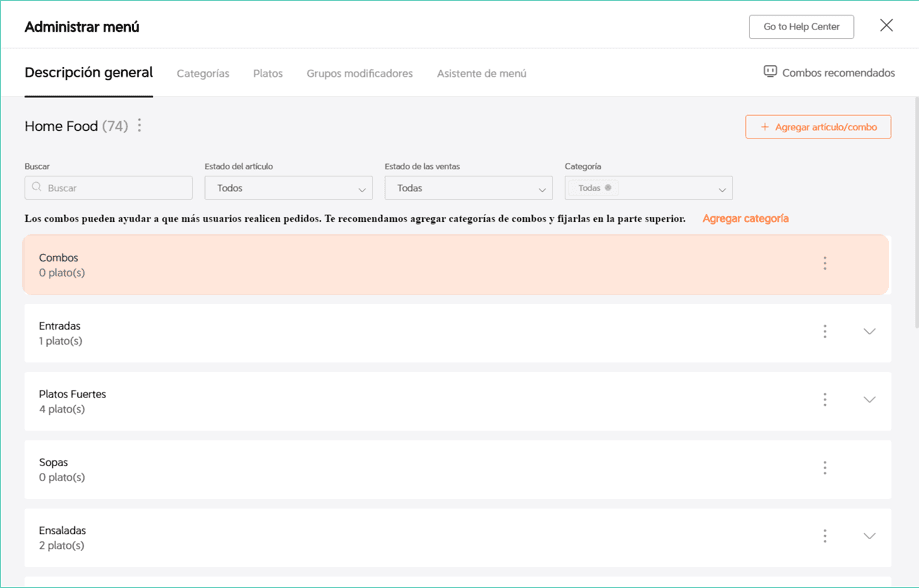The image size is (919, 588).
Task: Open Entradas category three-dot menu
Action: pos(825,331)
